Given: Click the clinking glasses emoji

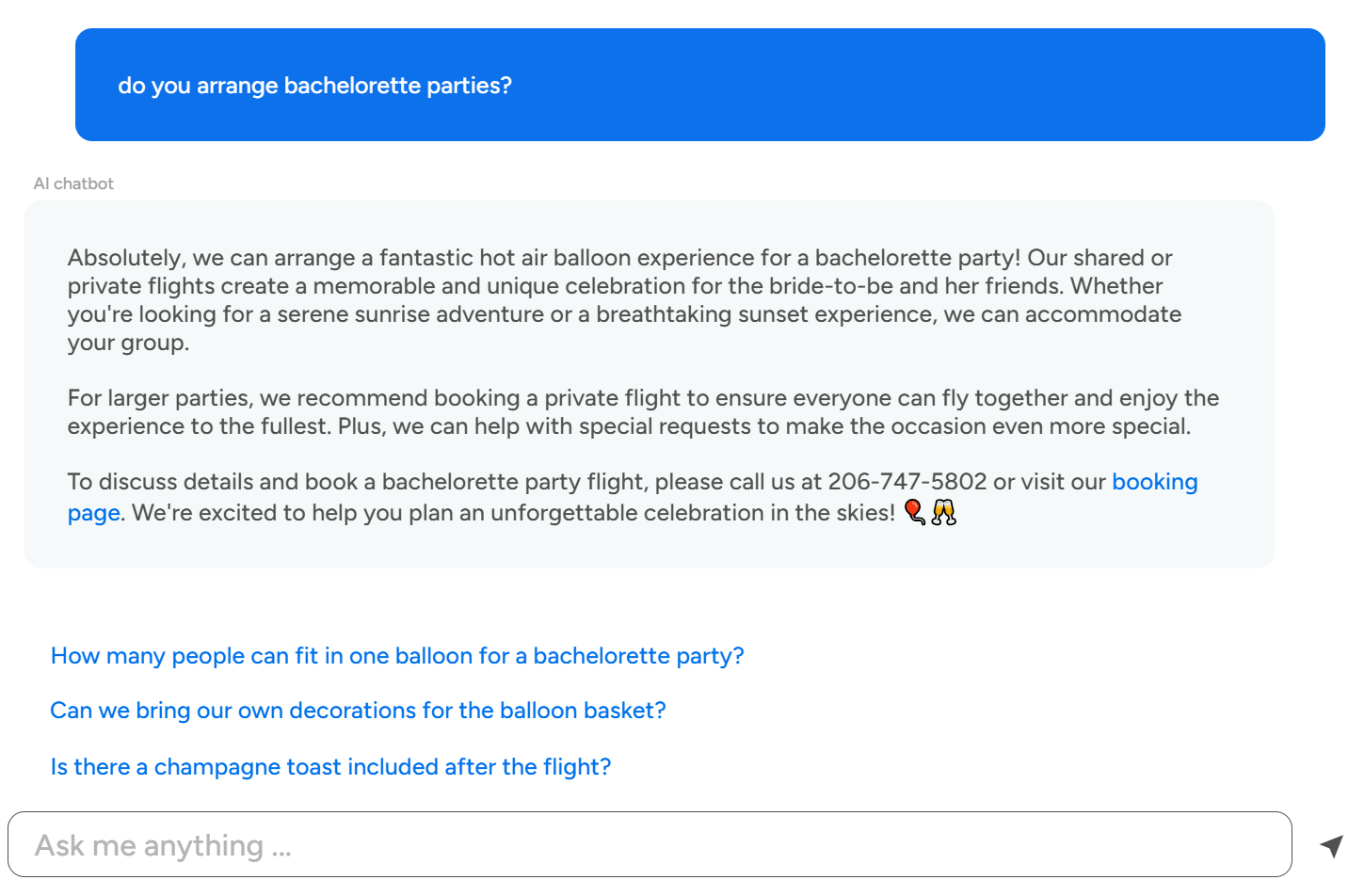Looking at the screenshot, I should [943, 512].
